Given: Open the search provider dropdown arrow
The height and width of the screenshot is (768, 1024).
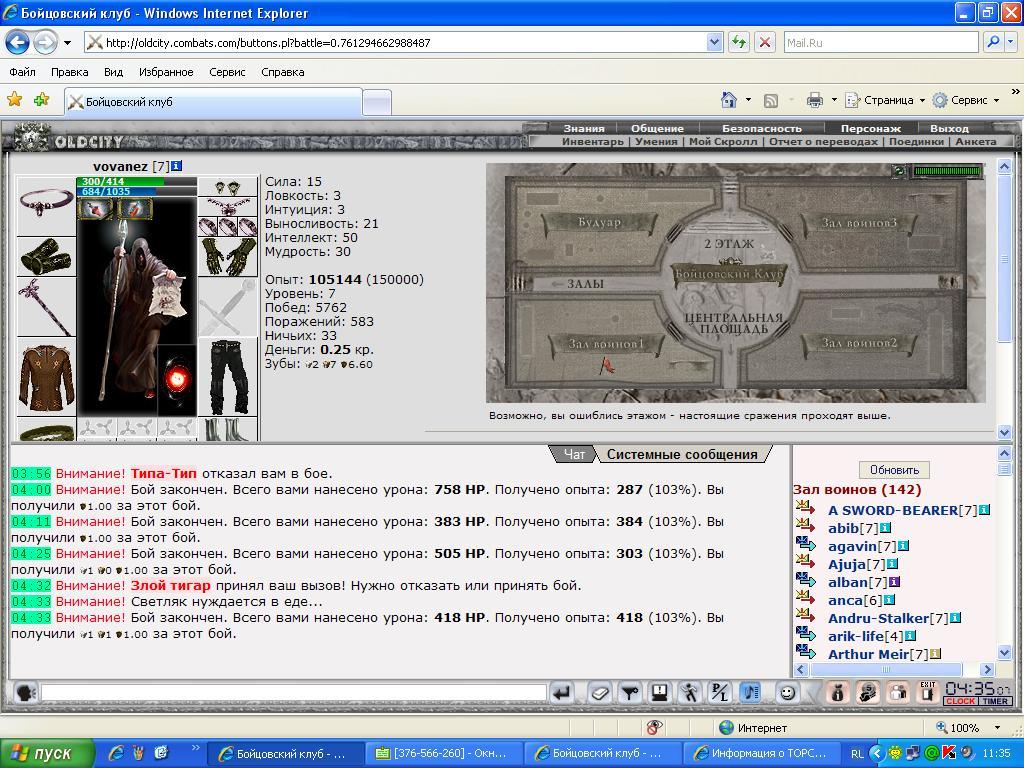Looking at the screenshot, I should pos(1010,42).
